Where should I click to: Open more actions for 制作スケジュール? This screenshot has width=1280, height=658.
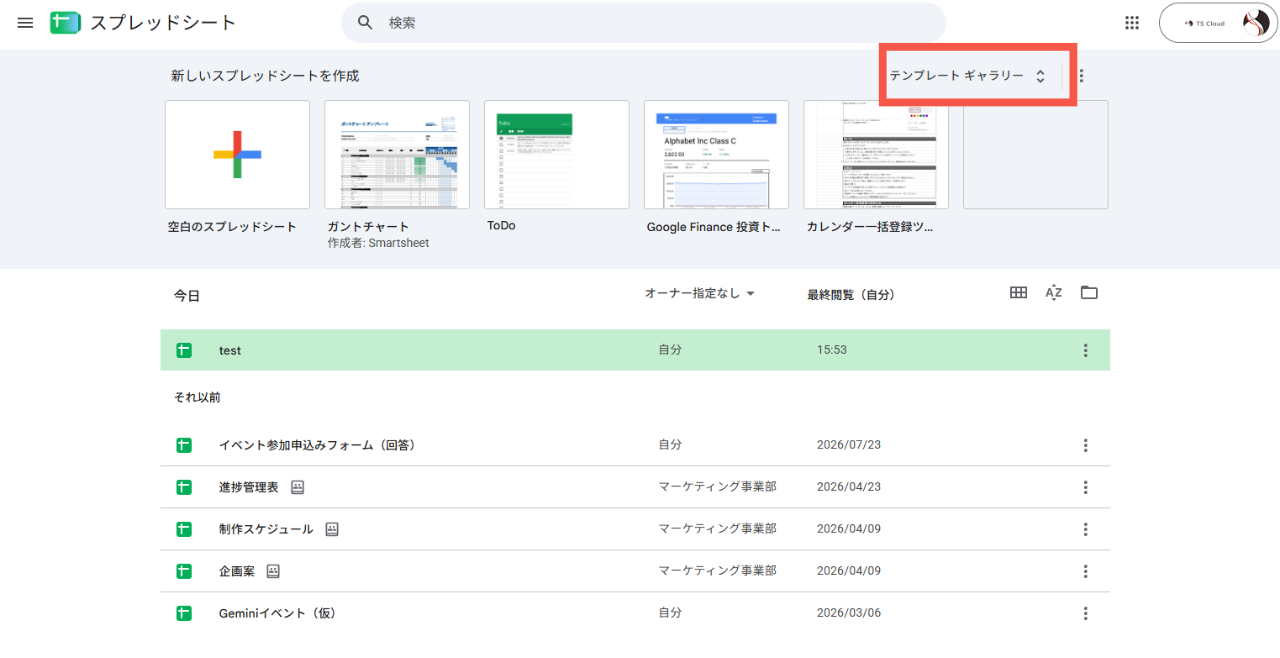tap(1085, 529)
